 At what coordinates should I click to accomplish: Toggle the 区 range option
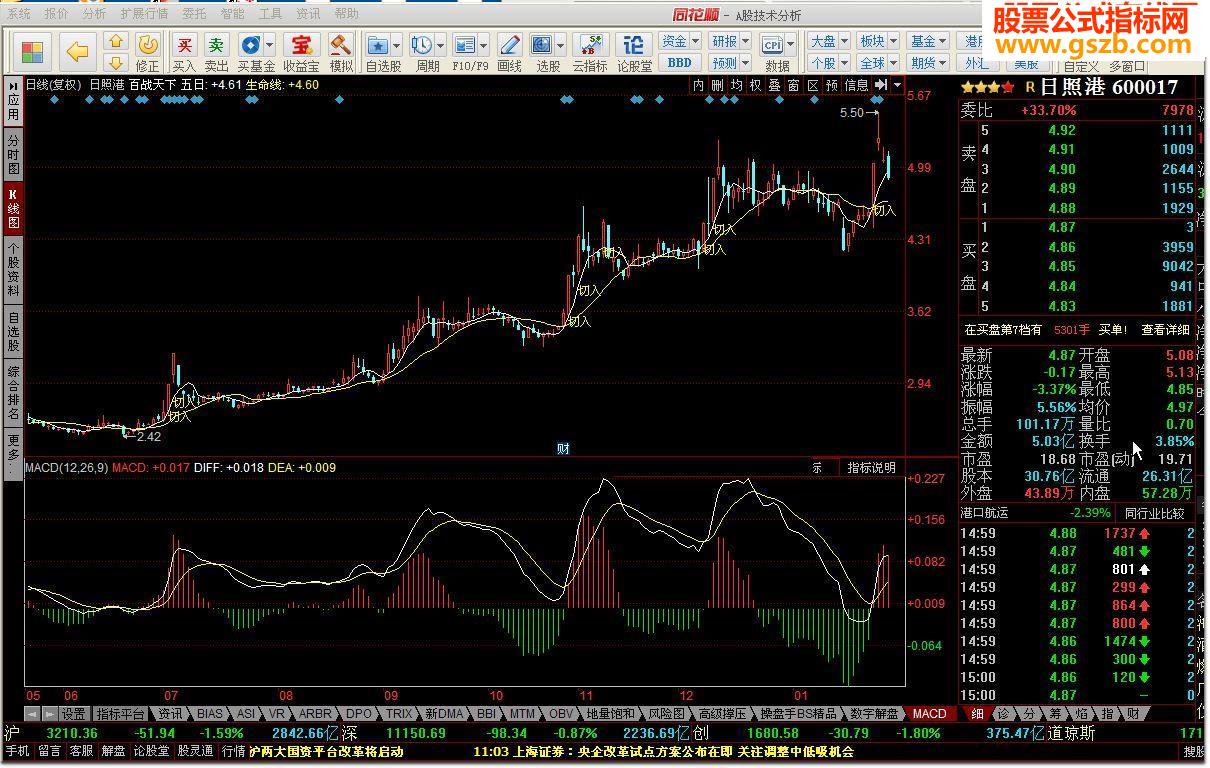click(x=812, y=85)
